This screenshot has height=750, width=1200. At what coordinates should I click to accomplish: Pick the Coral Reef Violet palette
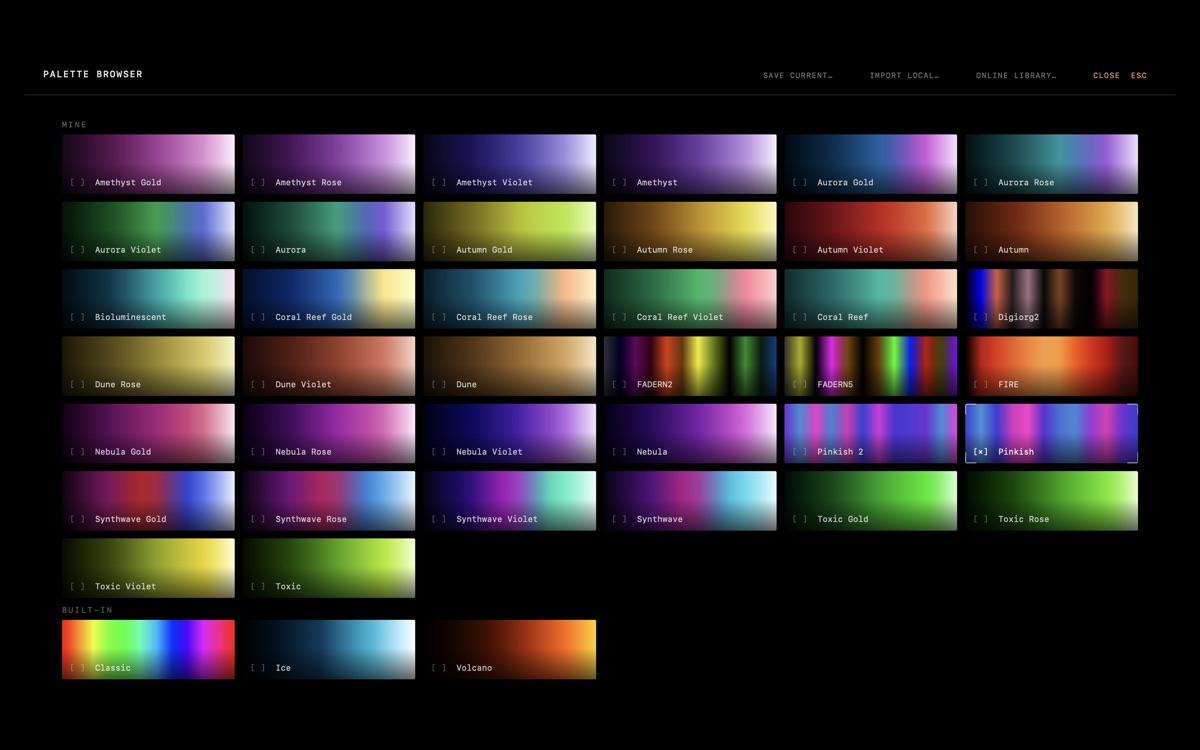690,299
